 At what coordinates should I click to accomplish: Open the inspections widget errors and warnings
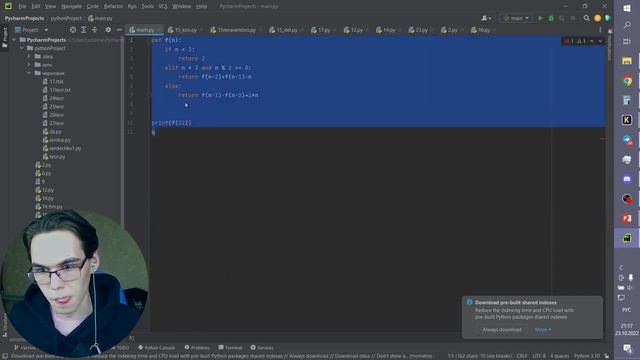tap(576, 41)
